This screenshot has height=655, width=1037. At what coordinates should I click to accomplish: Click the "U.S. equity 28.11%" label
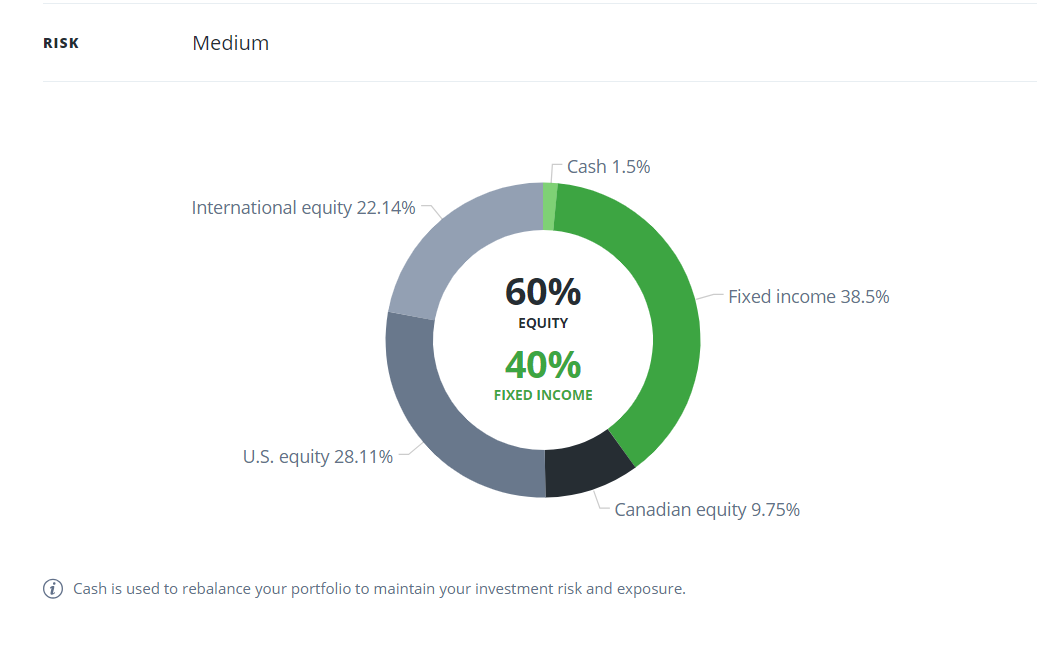click(x=317, y=457)
